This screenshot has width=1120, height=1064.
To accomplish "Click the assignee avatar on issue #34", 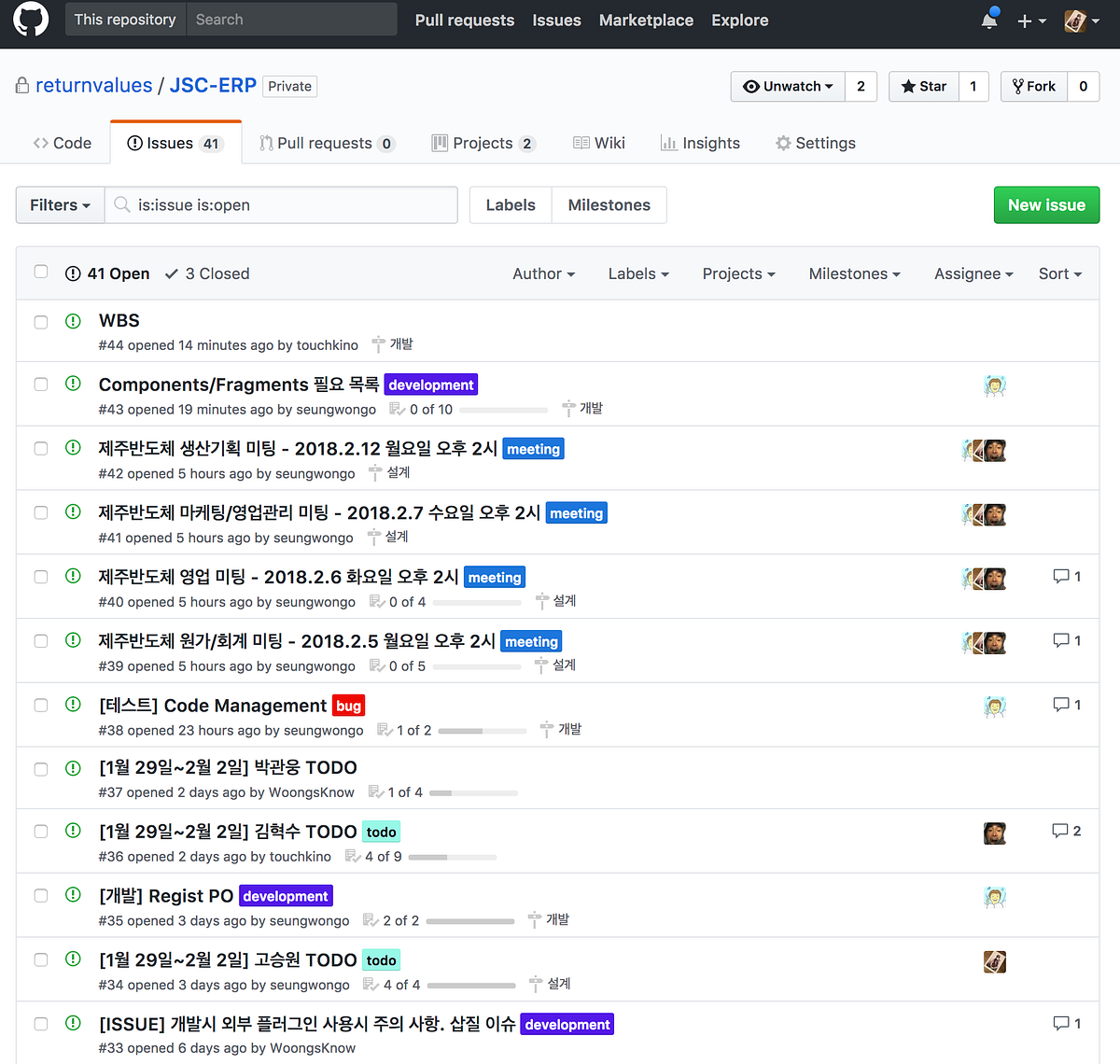I will [994, 960].
